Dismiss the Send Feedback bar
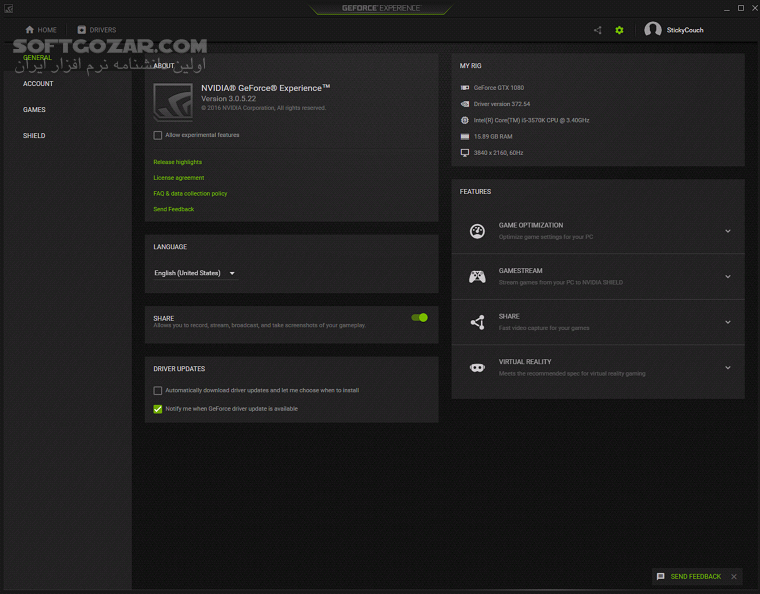Viewport: 760px width, 594px height. [734, 577]
